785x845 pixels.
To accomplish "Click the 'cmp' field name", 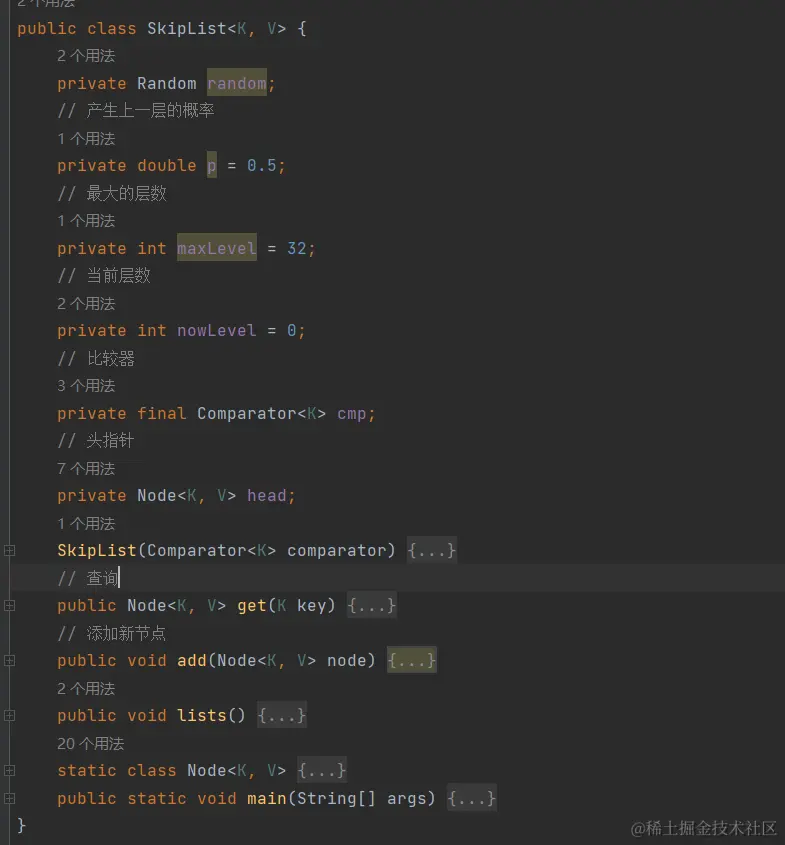I will [x=352, y=413].
